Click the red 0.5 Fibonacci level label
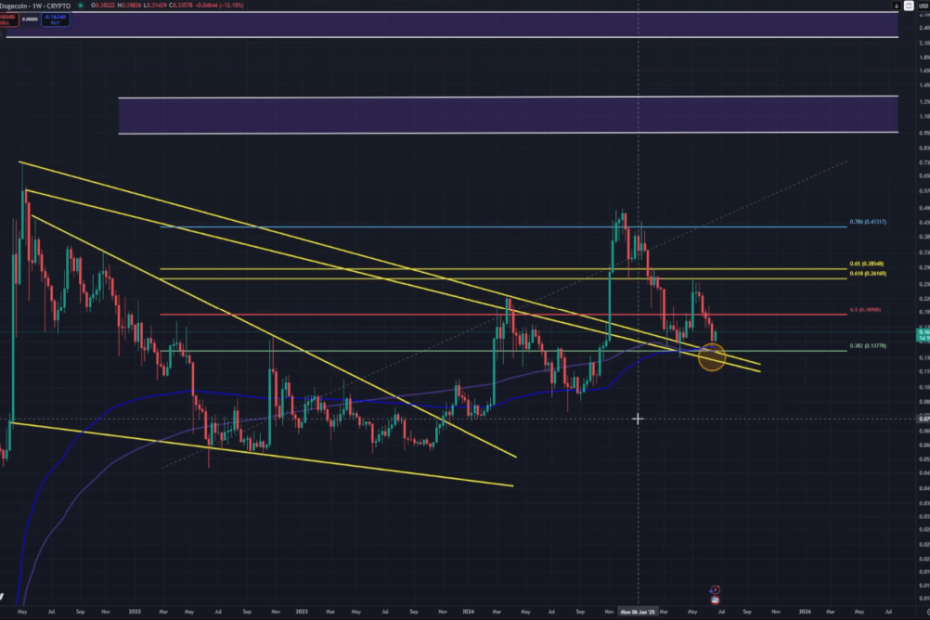Image resolution: width=930 pixels, height=620 pixels. point(866,310)
